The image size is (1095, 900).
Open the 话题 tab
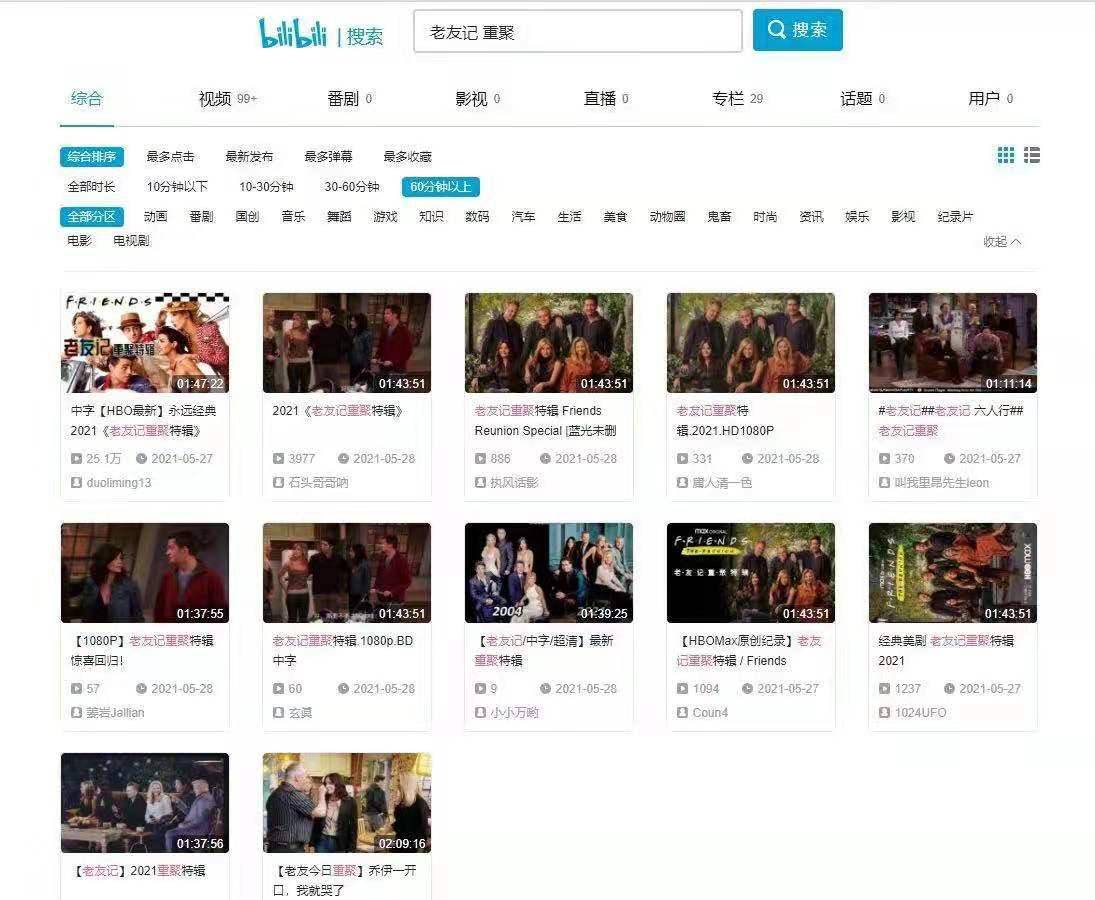pos(862,99)
